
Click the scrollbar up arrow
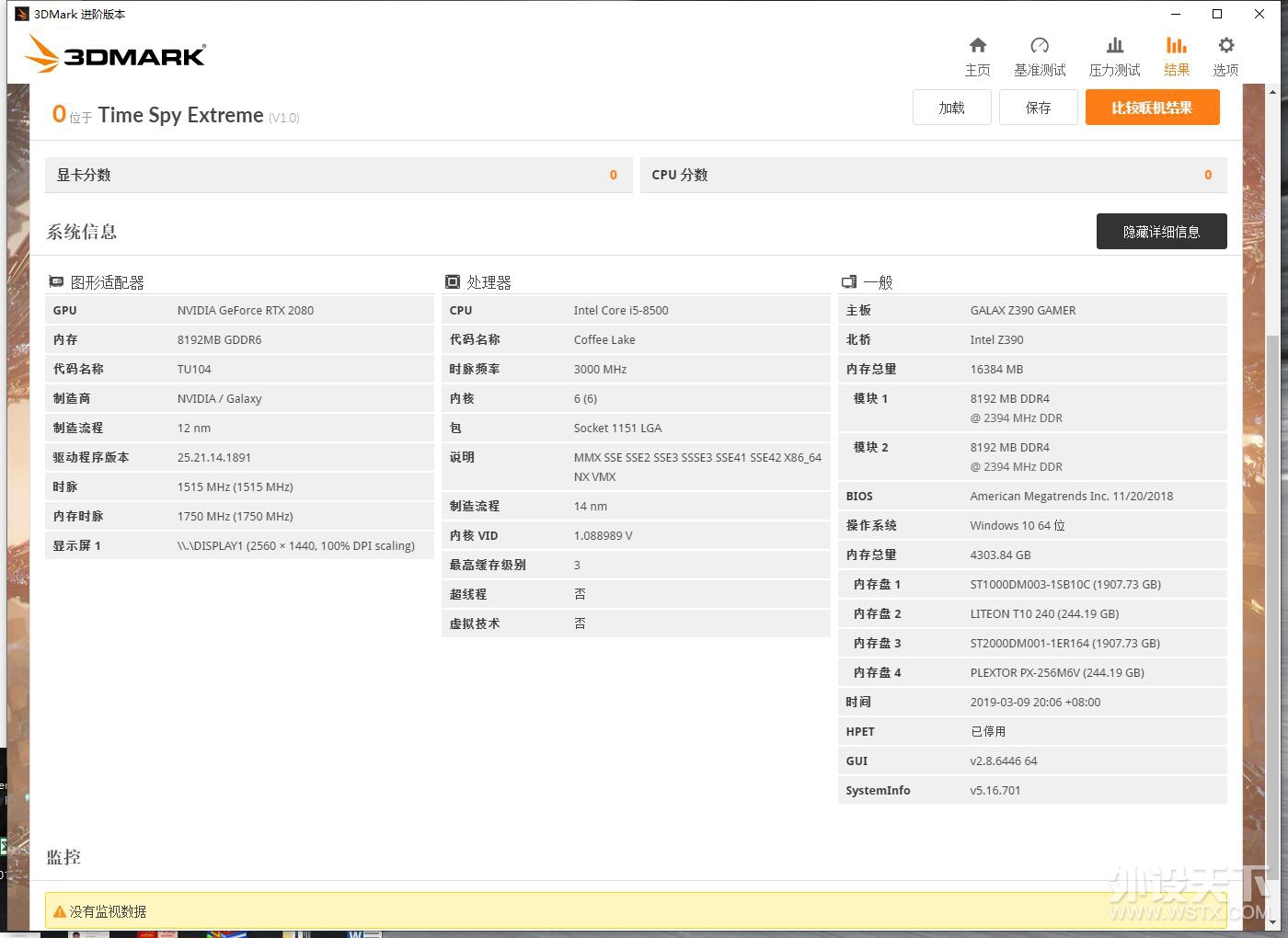click(x=1273, y=92)
